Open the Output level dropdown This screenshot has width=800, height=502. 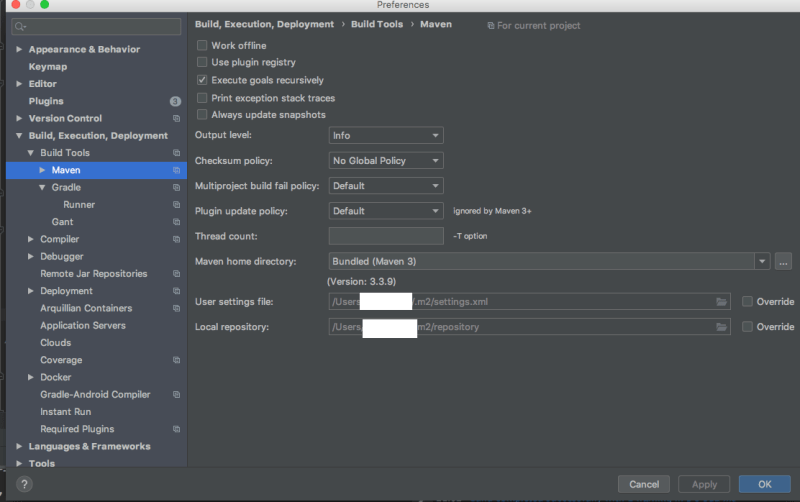coord(386,135)
